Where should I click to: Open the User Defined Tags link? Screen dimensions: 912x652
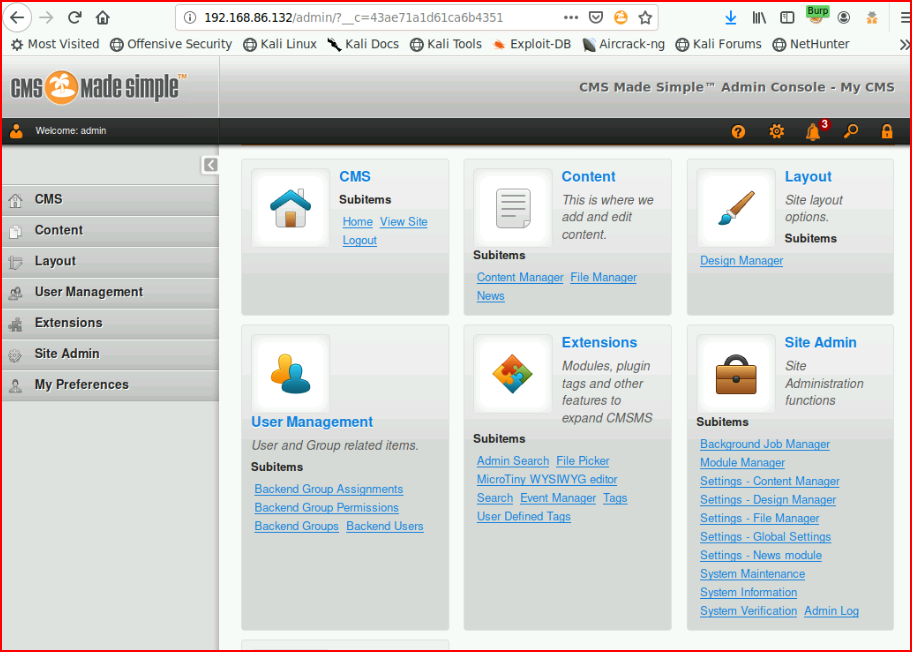tap(523, 516)
